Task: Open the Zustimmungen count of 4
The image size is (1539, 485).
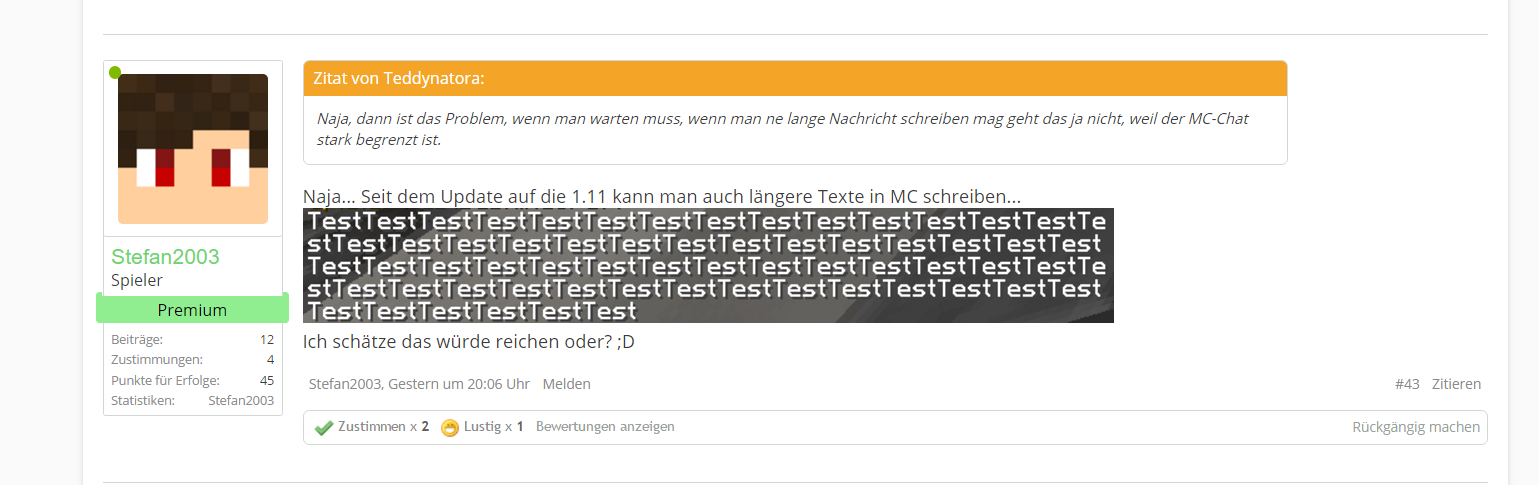Action: [x=270, y=360]
